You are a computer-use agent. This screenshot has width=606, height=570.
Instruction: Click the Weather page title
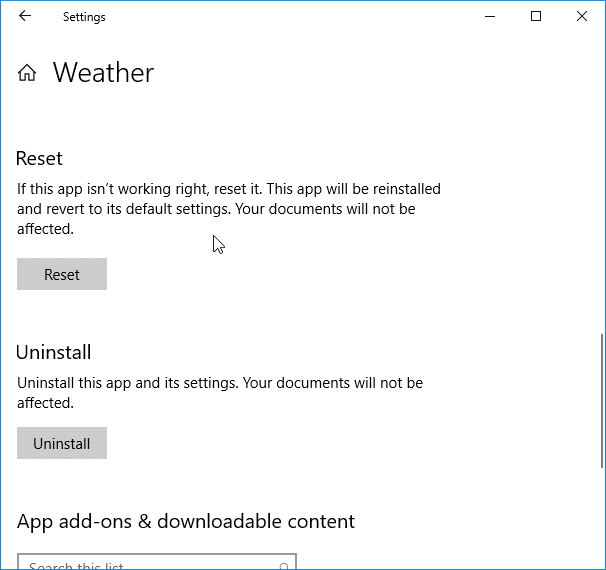(x=103, y=73)
